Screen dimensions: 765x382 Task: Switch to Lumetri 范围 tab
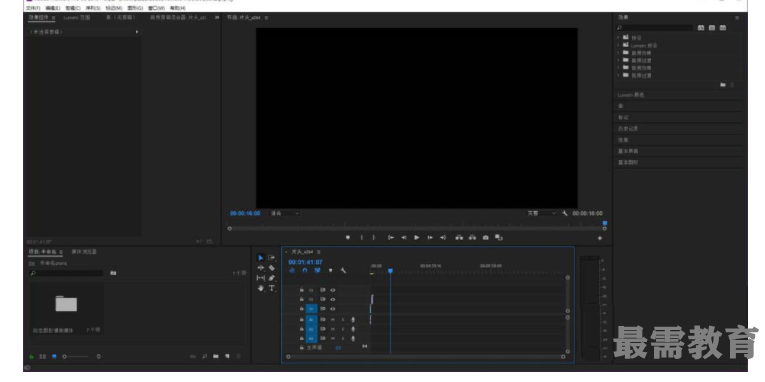click(77, 18)
